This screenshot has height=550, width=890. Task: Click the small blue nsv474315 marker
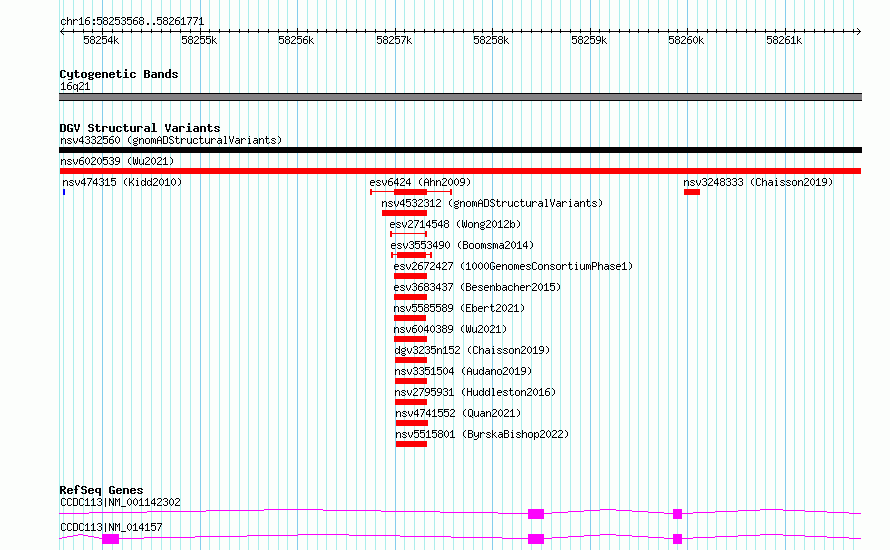click(x=64, y=192)
